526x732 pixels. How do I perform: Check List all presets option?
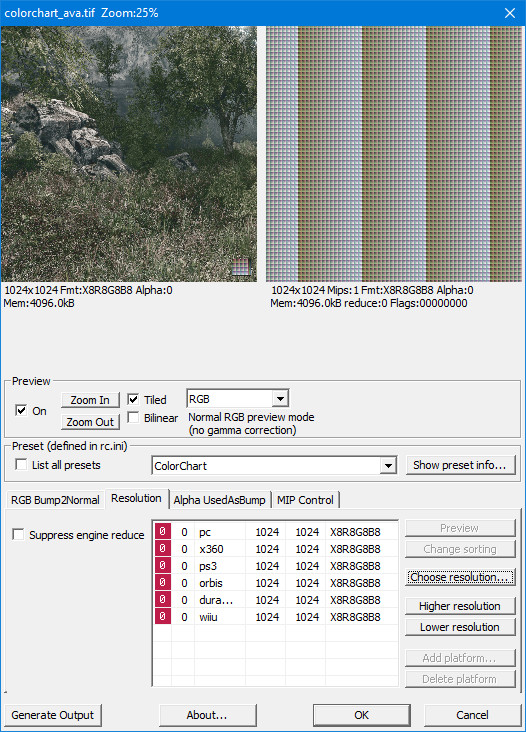click(x=21, y=465)
